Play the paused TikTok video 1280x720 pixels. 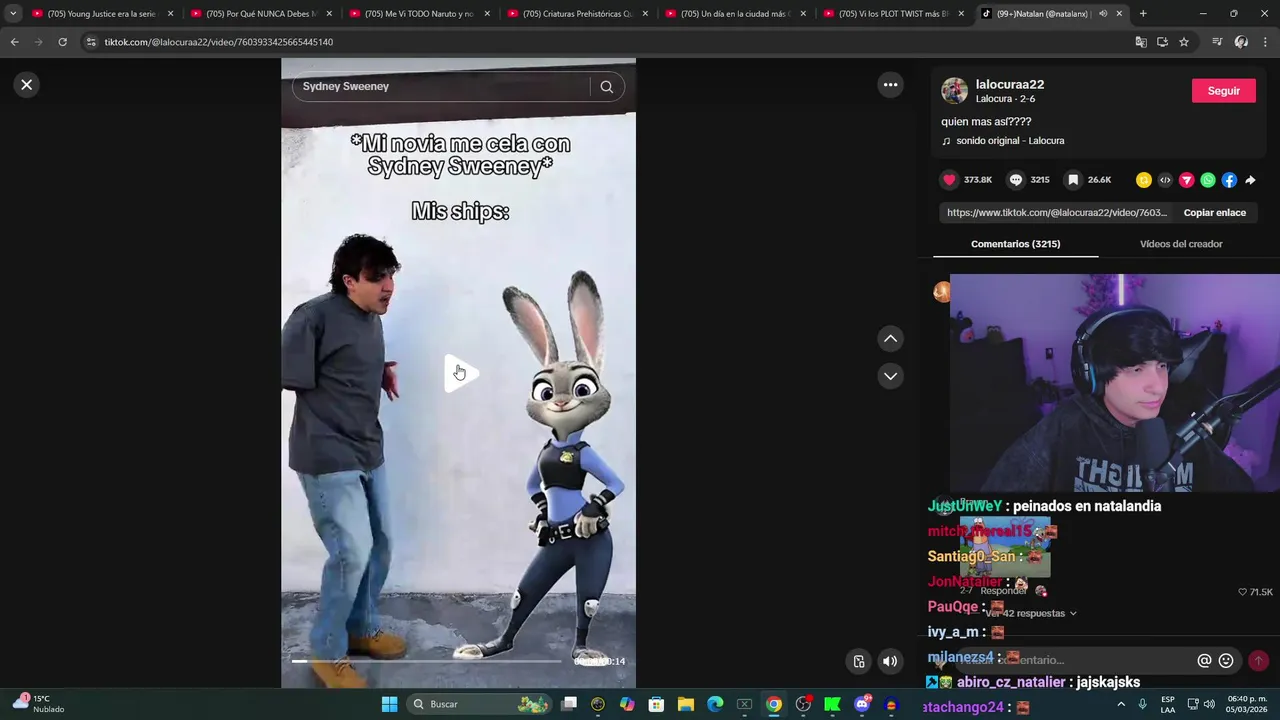(459, 373)
